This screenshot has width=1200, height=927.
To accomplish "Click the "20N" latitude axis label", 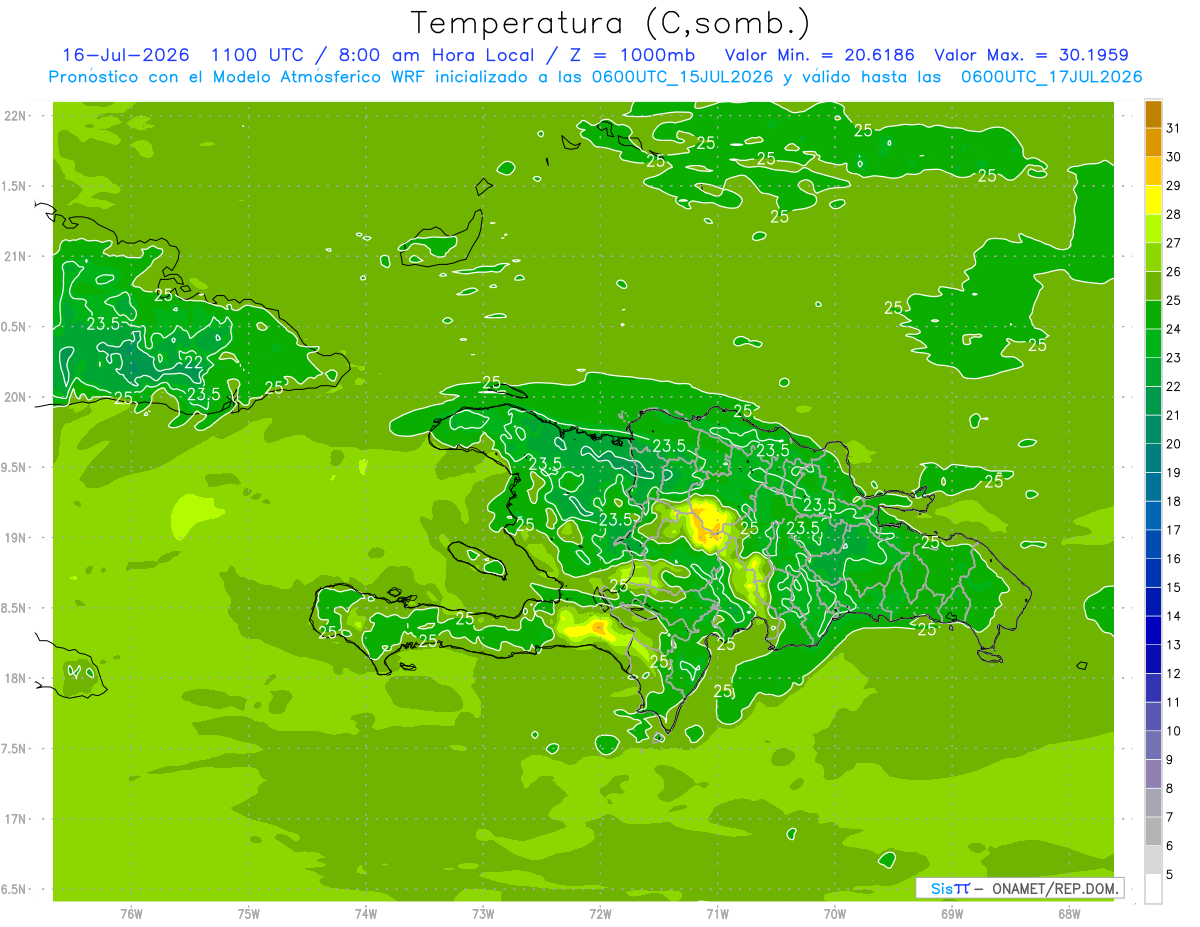I will (17, 397).
